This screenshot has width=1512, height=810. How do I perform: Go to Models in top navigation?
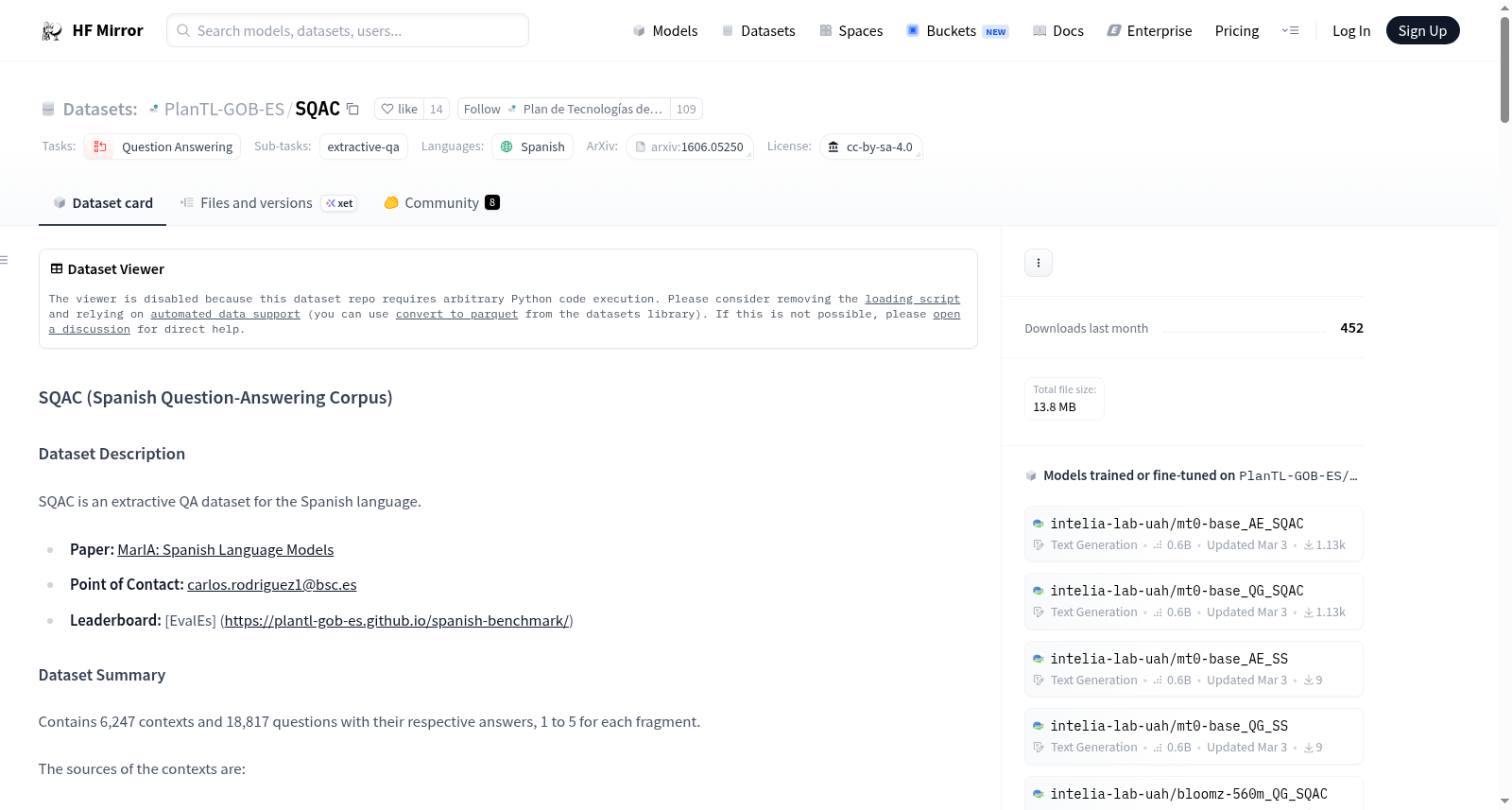[665, 31]
